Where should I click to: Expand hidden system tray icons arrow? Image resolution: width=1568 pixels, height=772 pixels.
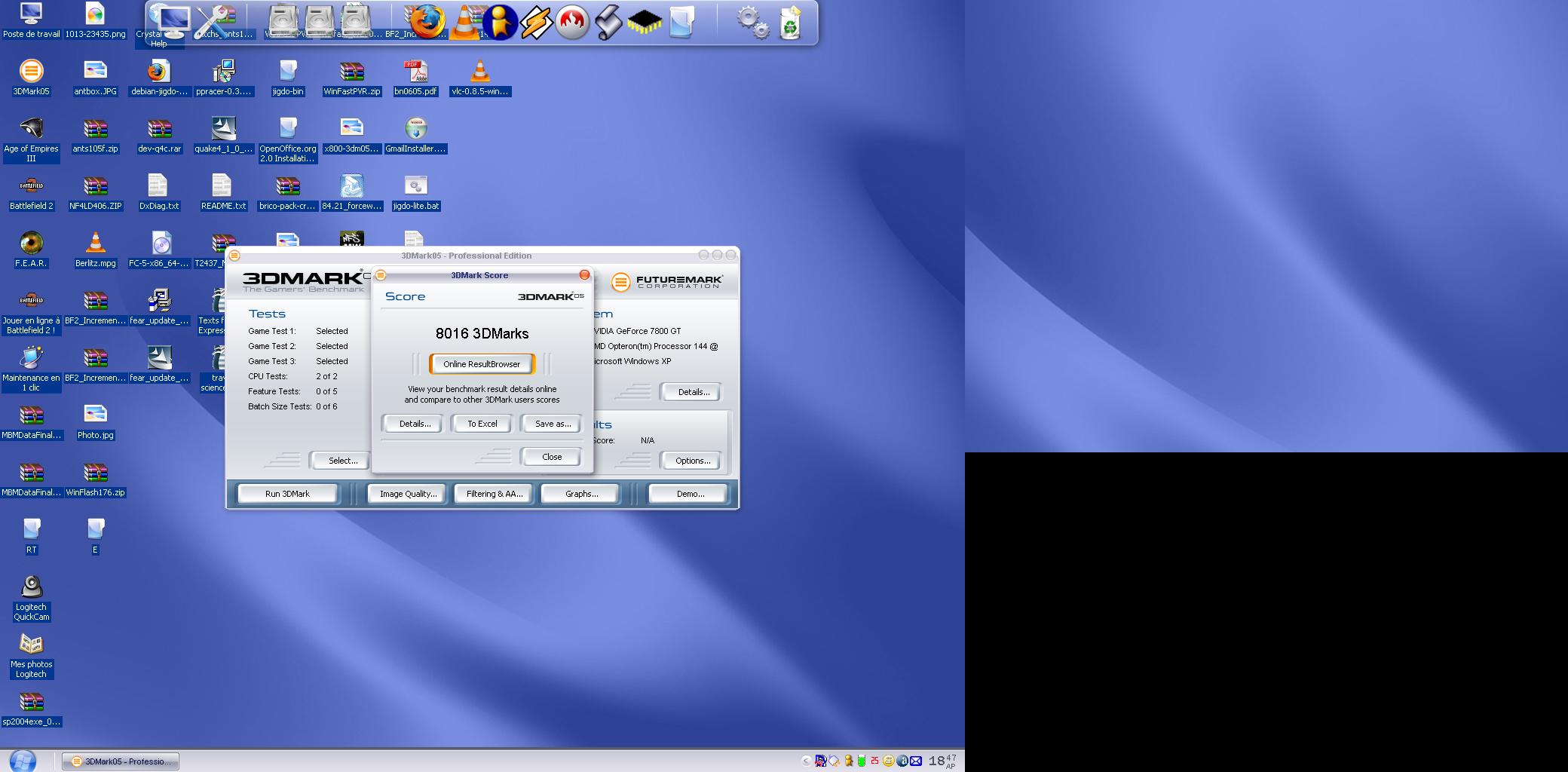[805, 761]
